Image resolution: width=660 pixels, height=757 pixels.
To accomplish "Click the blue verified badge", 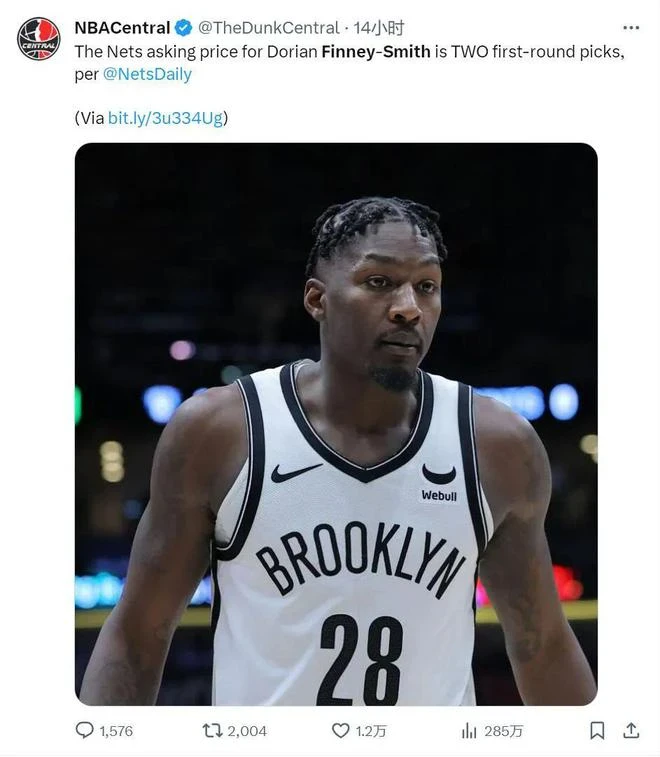I will [x=183, y=28].
